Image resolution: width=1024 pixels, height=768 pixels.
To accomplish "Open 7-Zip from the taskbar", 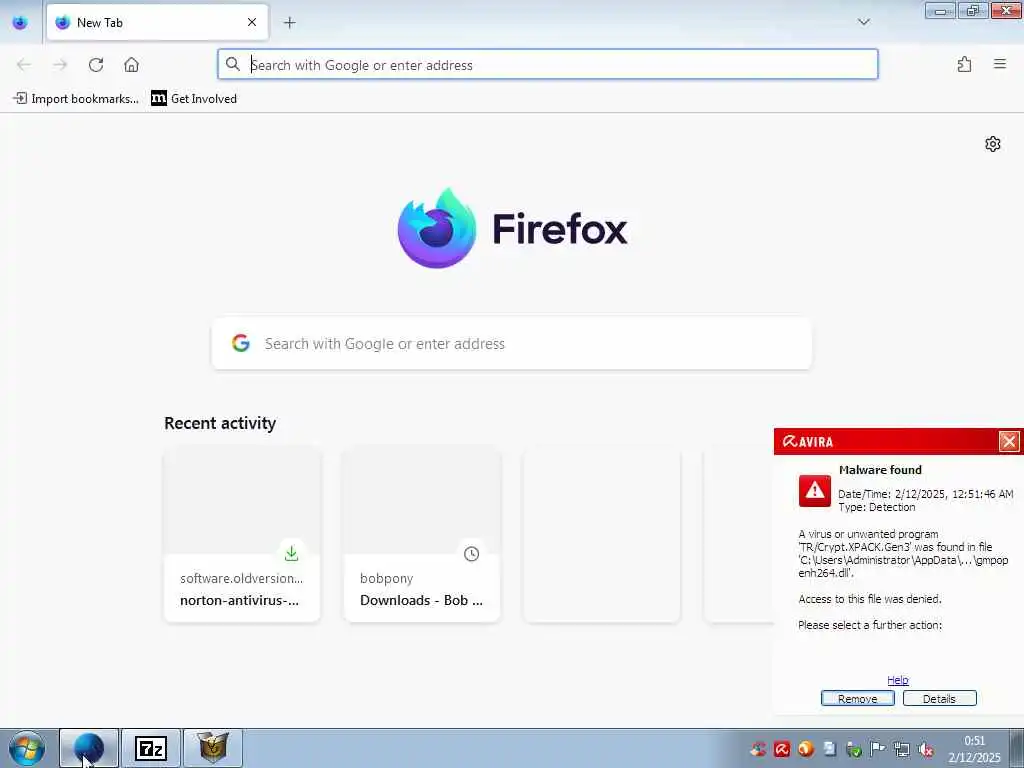I will pos(151,748).
